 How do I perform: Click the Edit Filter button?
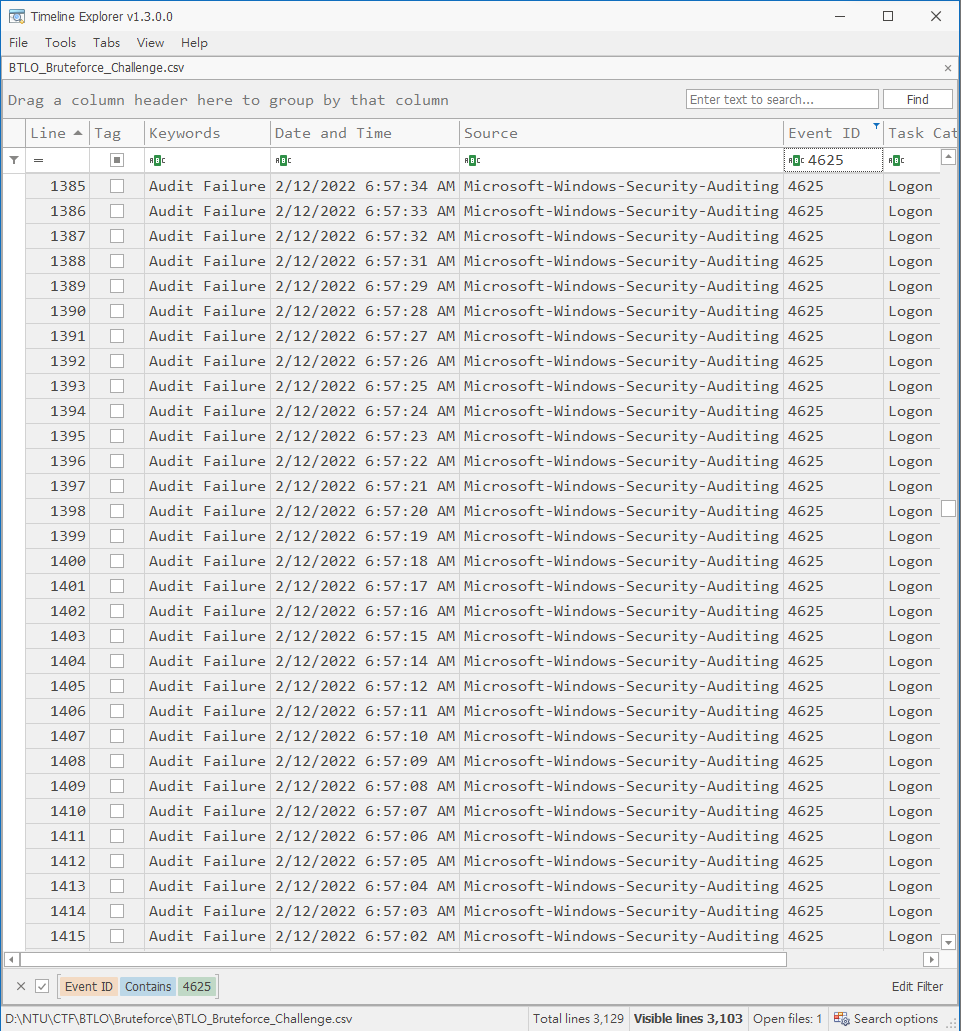pos(917,986)
